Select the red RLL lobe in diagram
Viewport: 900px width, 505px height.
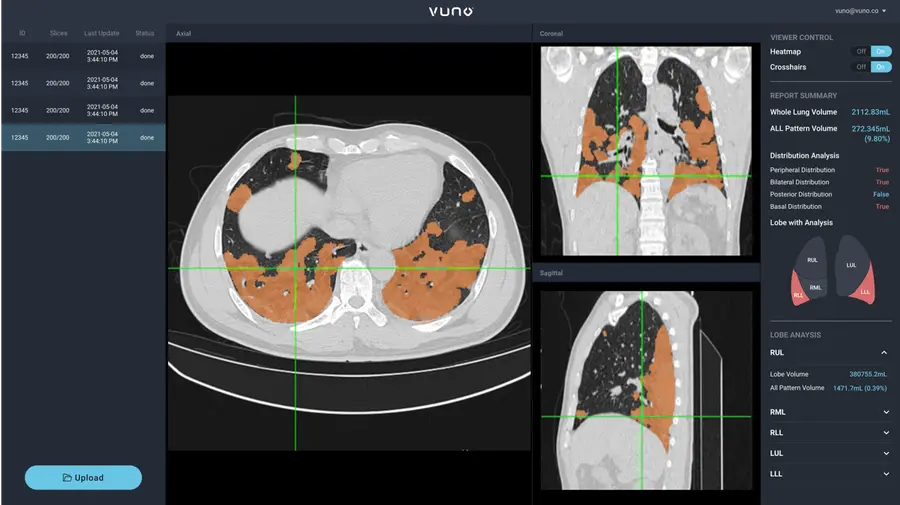point(798,295)
